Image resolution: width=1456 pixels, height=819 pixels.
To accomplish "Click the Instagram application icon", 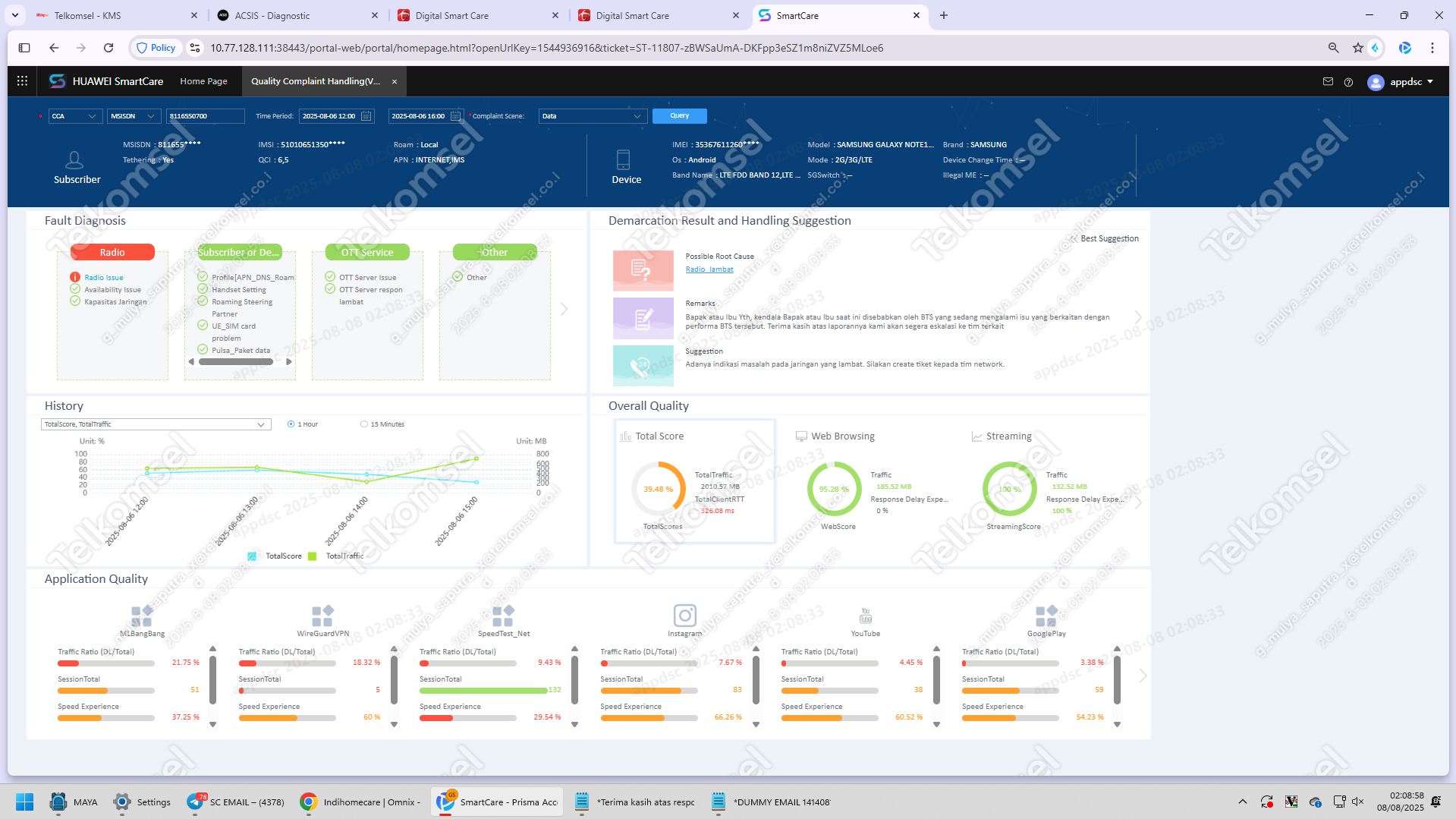I will tap(684, 615).
